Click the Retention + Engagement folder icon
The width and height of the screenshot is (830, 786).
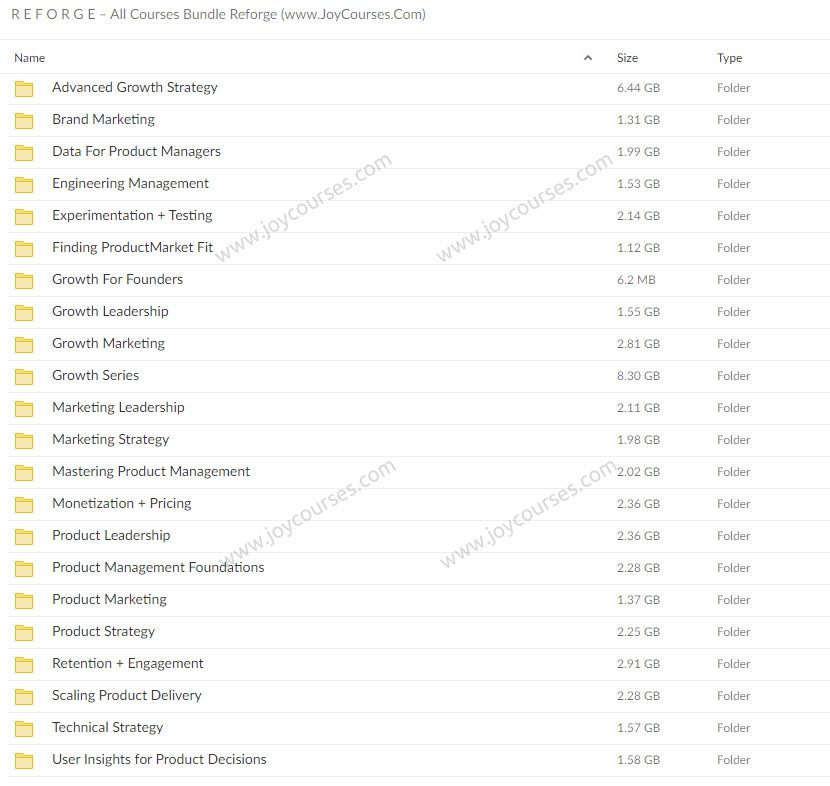click(x=24, y=664)
